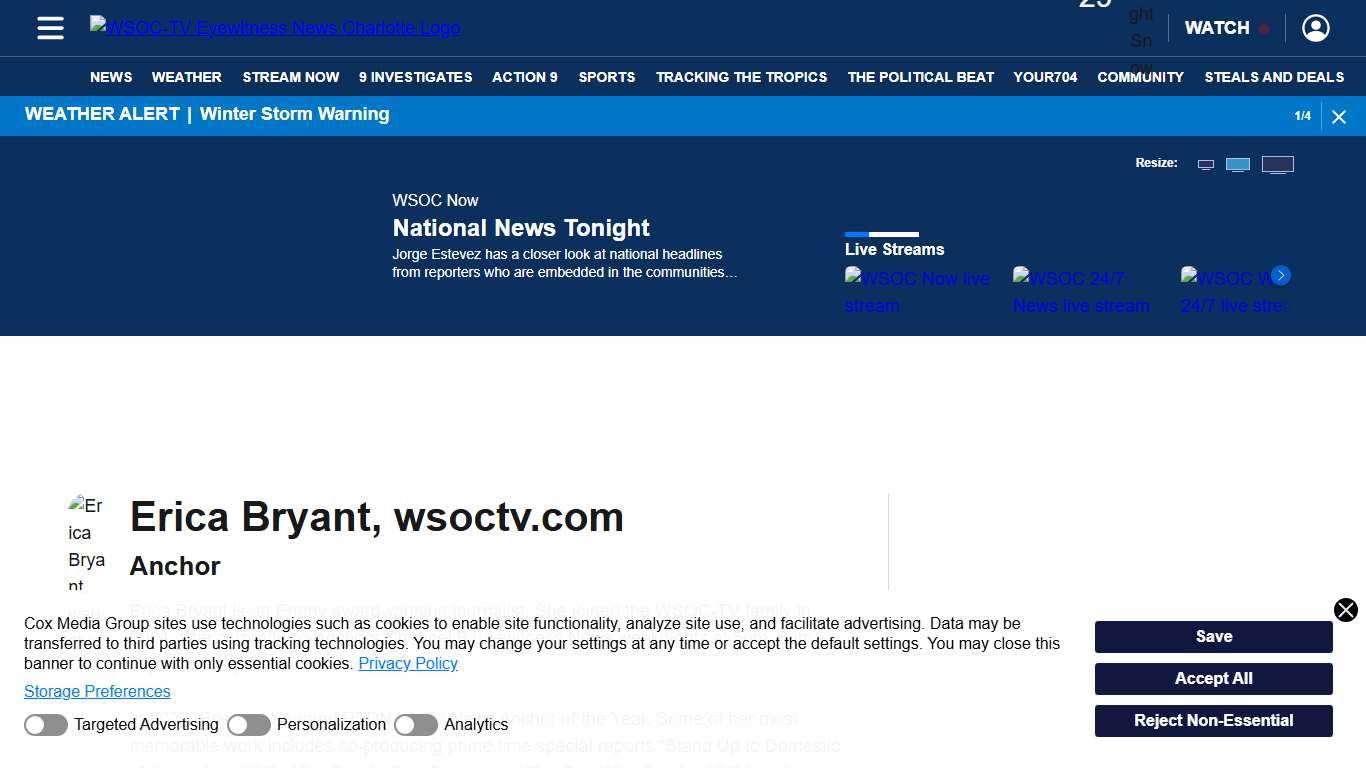Viewport: 1366px width, 768px height.
Task: Click the red live indicator beside WATCH
Action: click(x=1263, y=28)
